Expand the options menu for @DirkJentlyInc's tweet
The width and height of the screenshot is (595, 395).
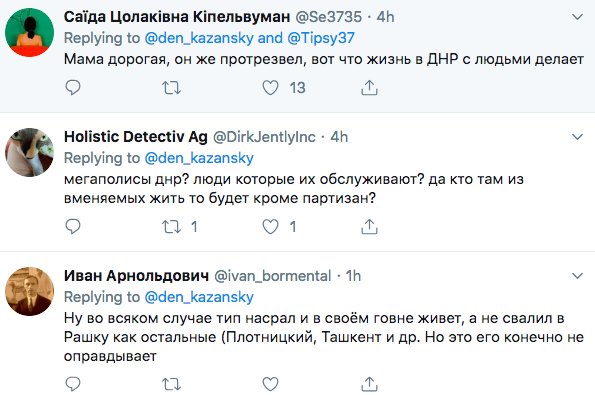577,137
